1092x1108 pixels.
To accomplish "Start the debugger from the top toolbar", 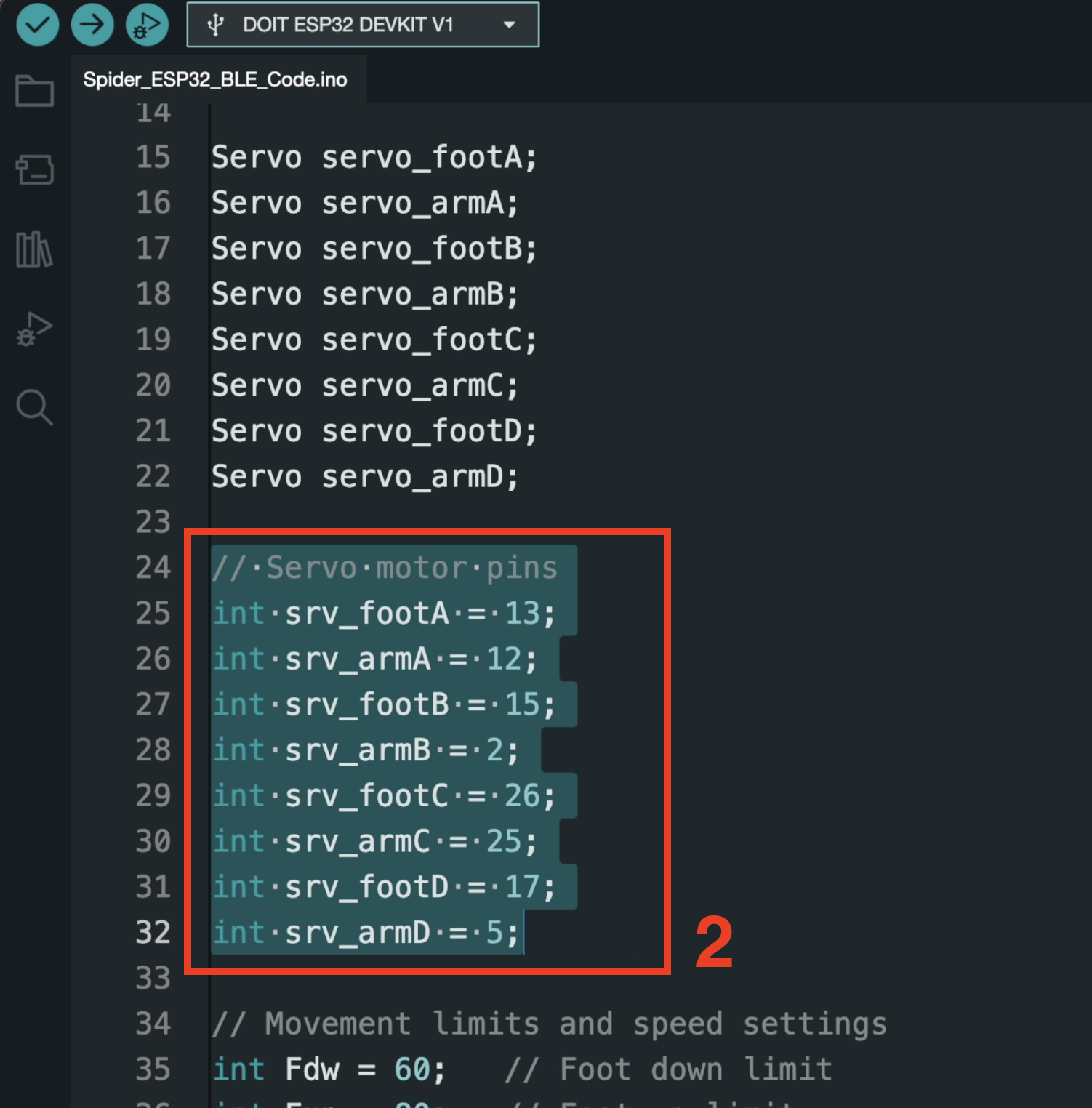I will click(x=147, y=25).
